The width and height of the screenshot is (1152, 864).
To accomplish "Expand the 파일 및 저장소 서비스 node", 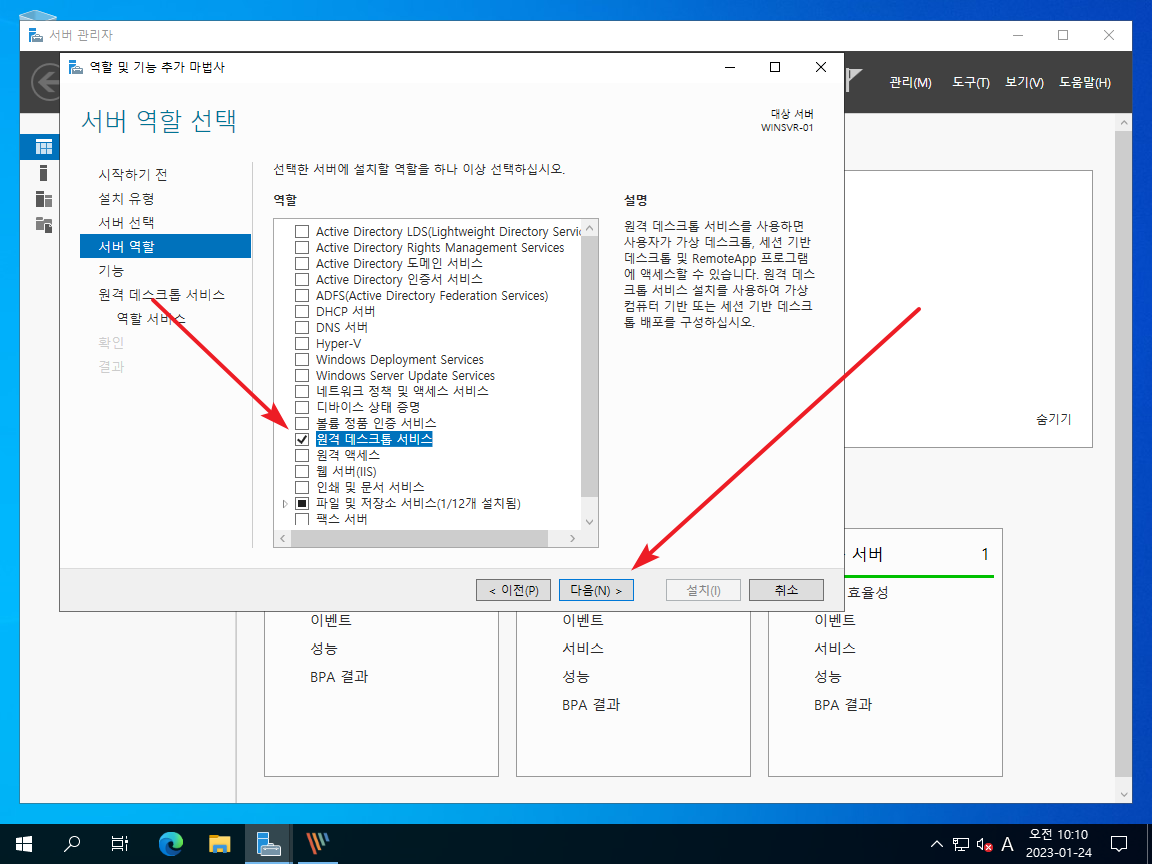I will point(285,503).
